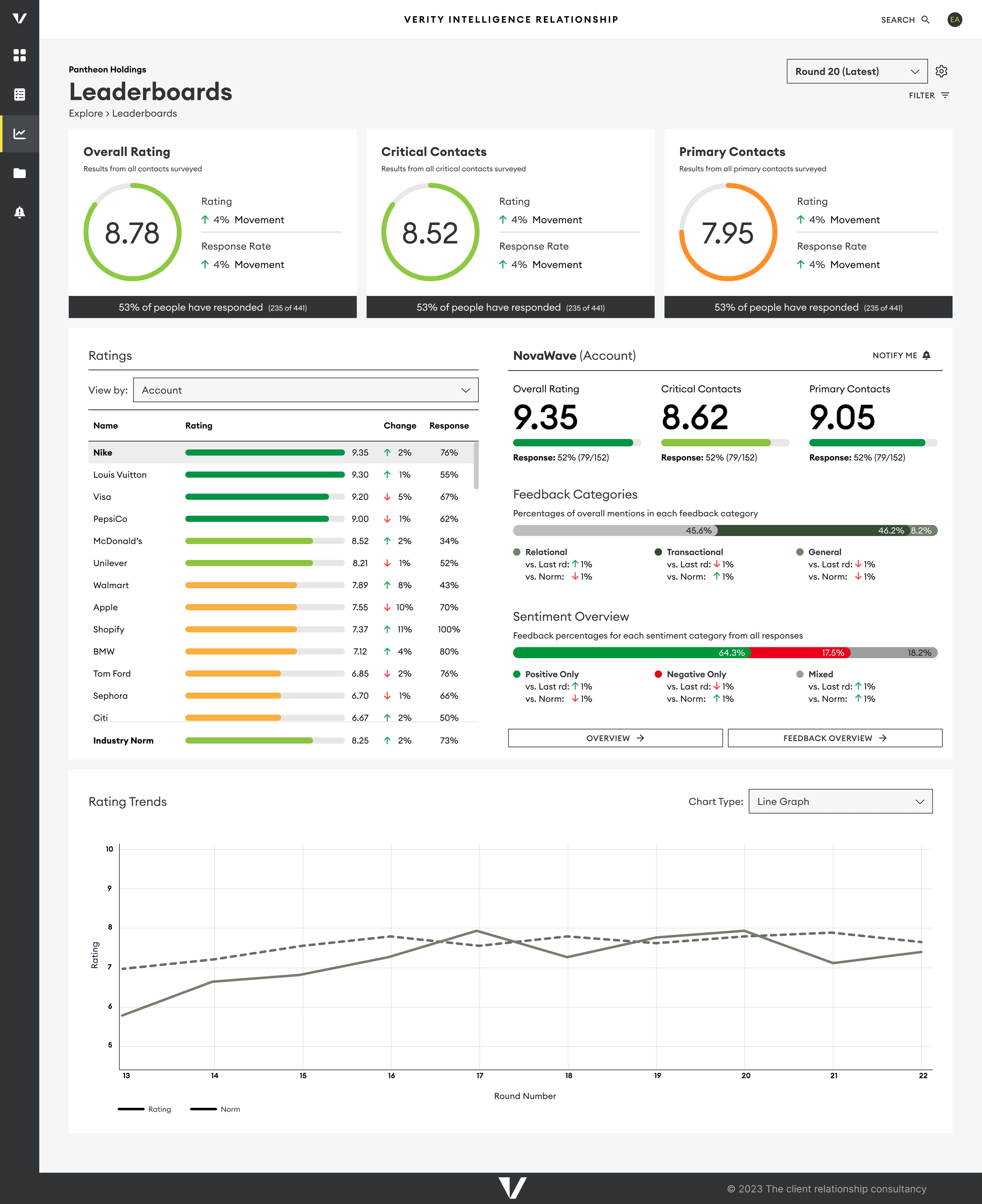Screen dimensions: 982x1204
Task: Go to Explore breadcrumb link
Action: (x=85, y=113)
